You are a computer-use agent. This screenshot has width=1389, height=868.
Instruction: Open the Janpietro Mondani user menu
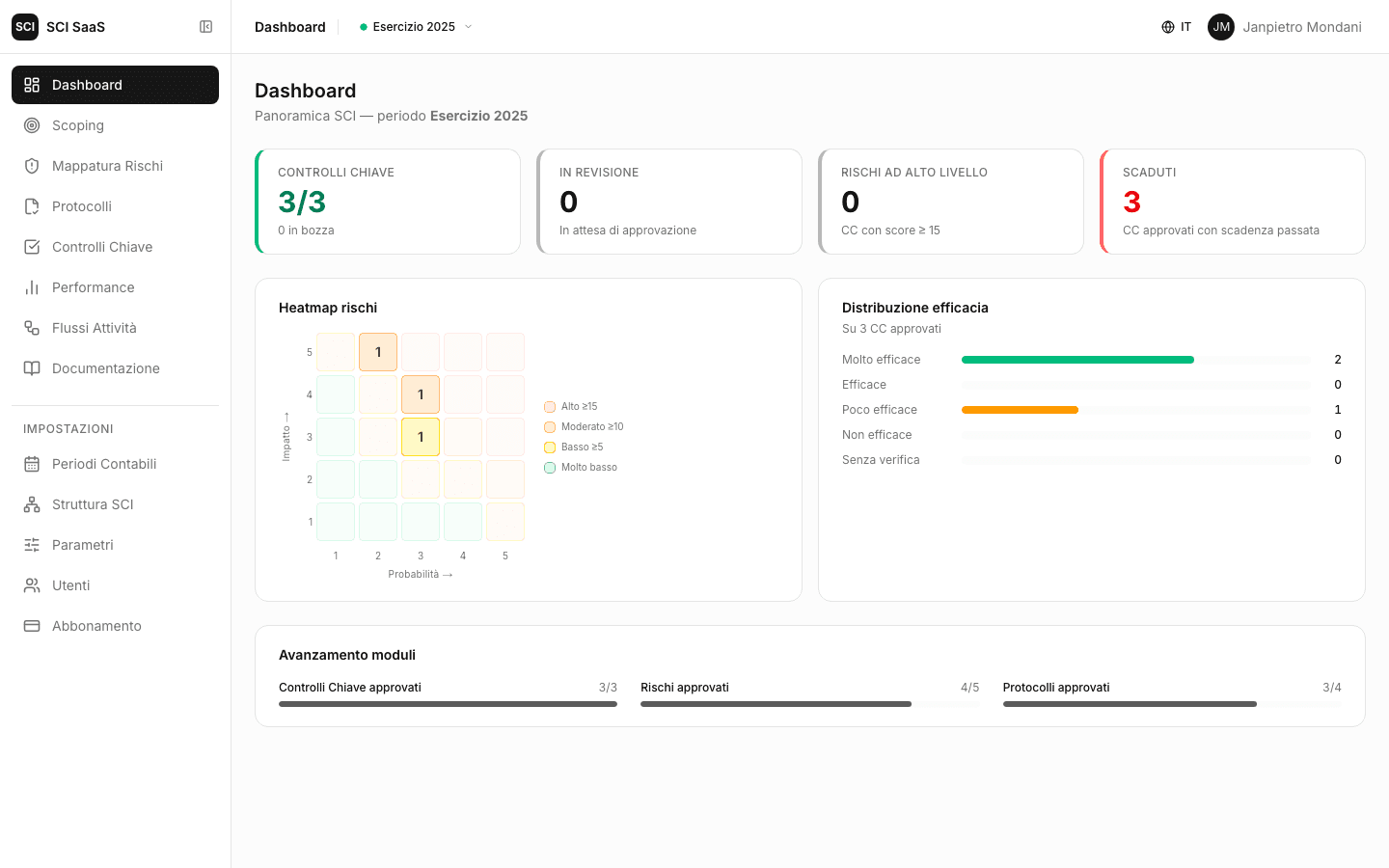coord(1285,27)
